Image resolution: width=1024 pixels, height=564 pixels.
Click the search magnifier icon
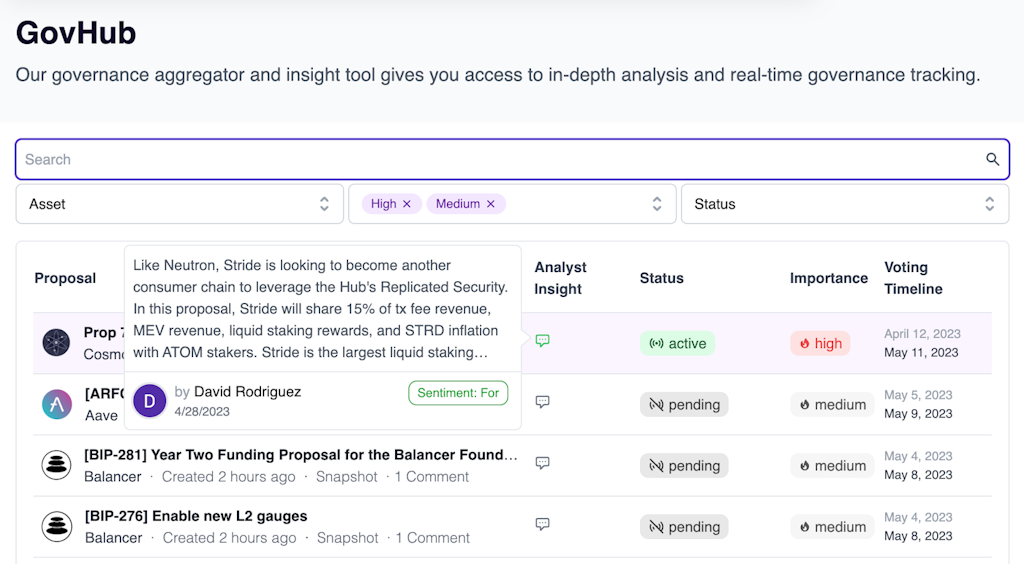(992, 159)
